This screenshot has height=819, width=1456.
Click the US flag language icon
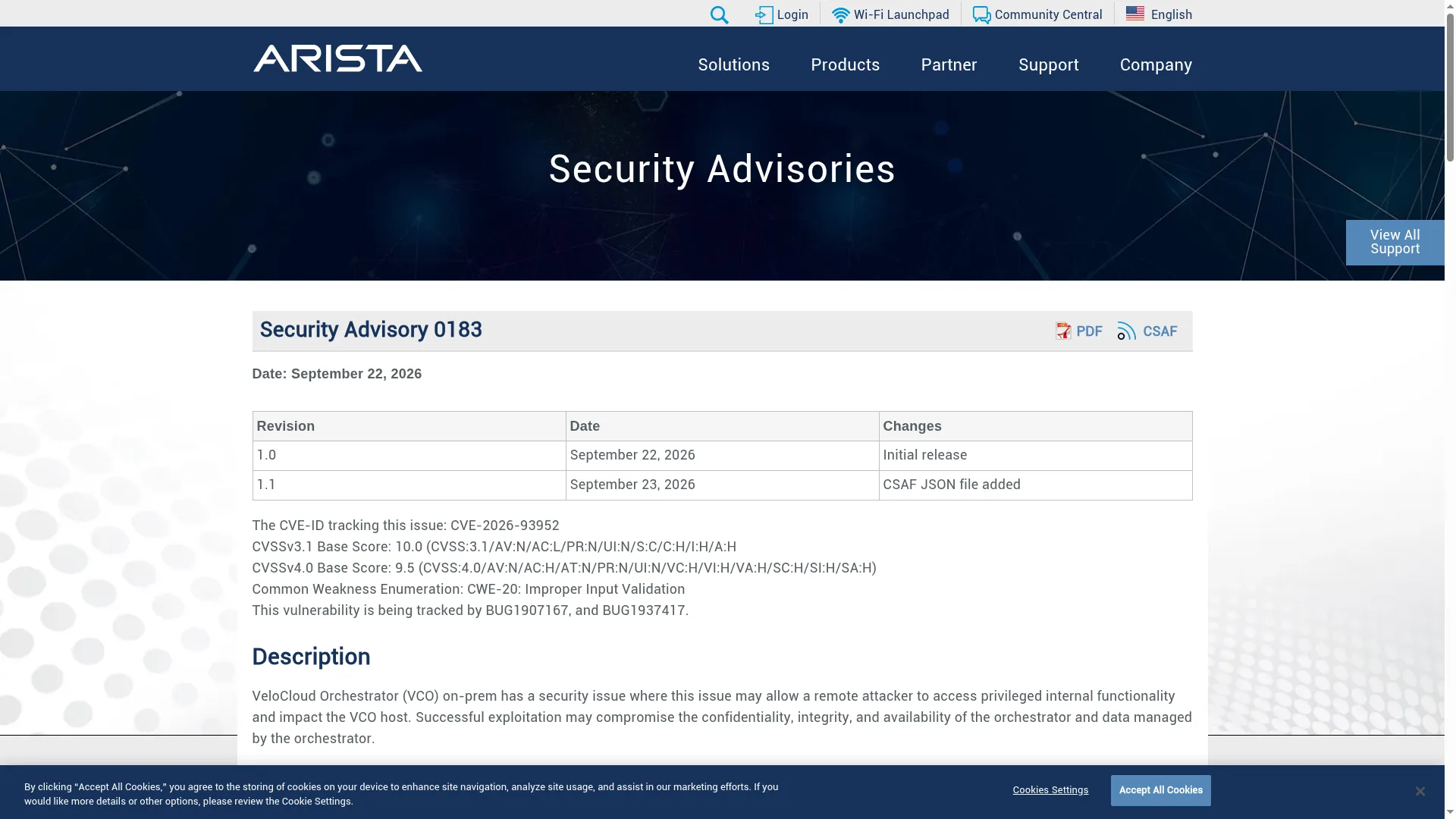[x=1135, y=14]
